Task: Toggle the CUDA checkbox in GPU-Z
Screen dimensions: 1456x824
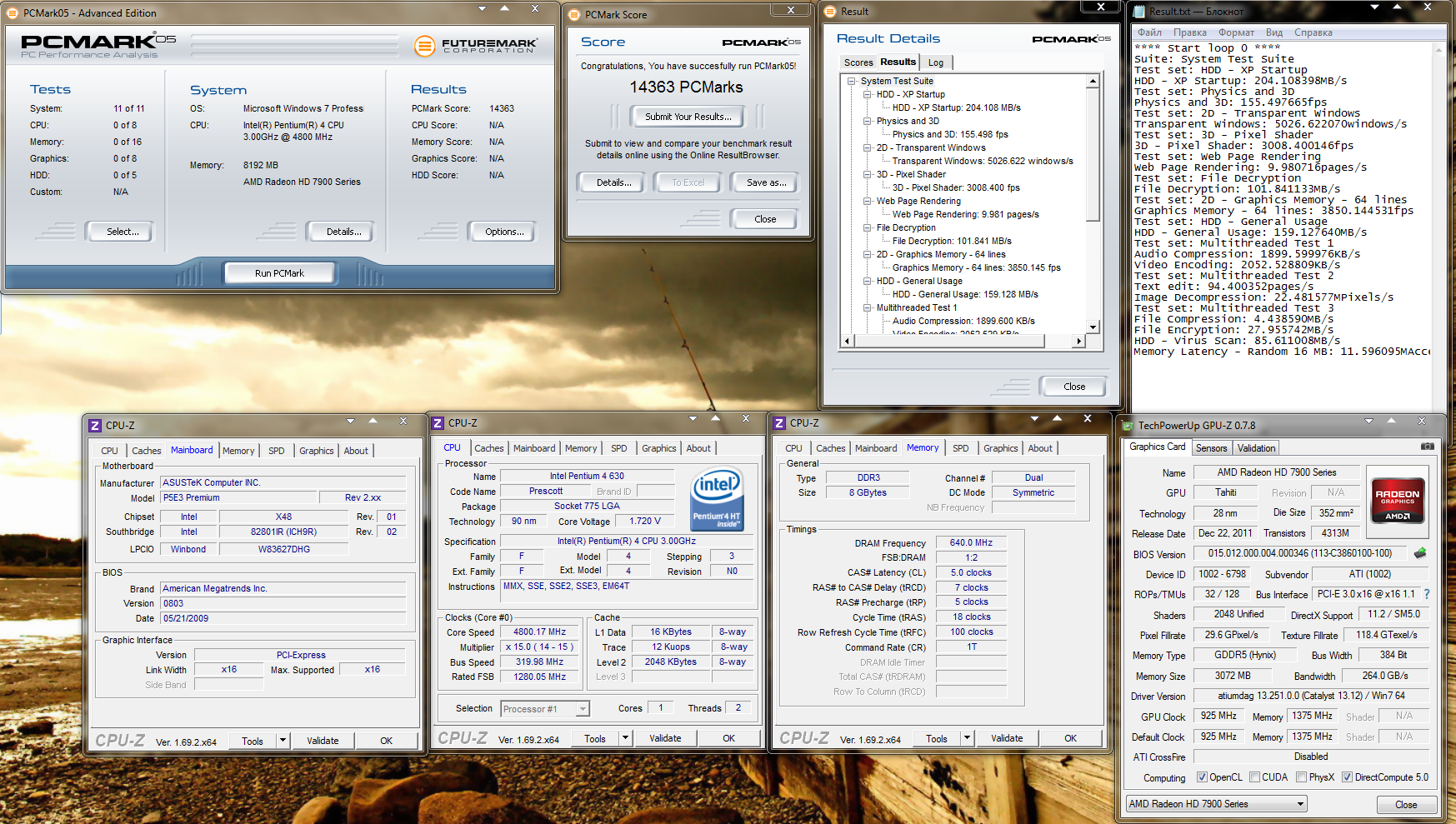Action: pyautogui.click(x=1254, y=777)
